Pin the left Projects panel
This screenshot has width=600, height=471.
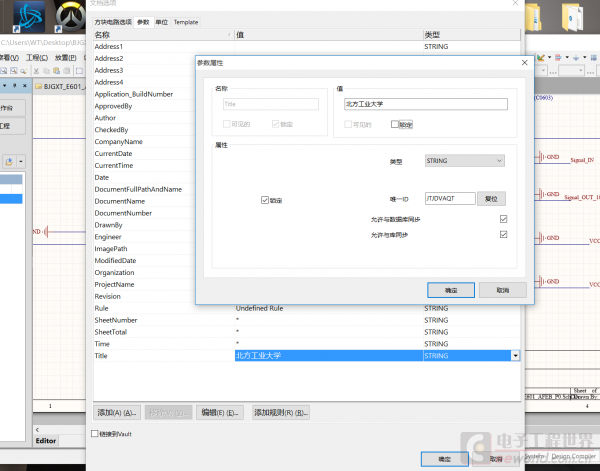click(15, 86)
